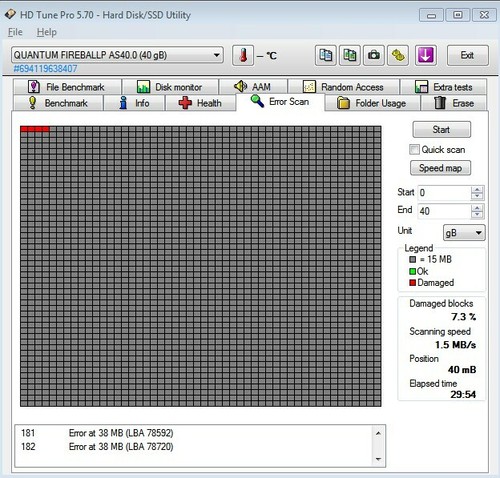Viewport: 500px width, 478px height.
Task: Open the File Benchmark tab
Action: [67, 87]
